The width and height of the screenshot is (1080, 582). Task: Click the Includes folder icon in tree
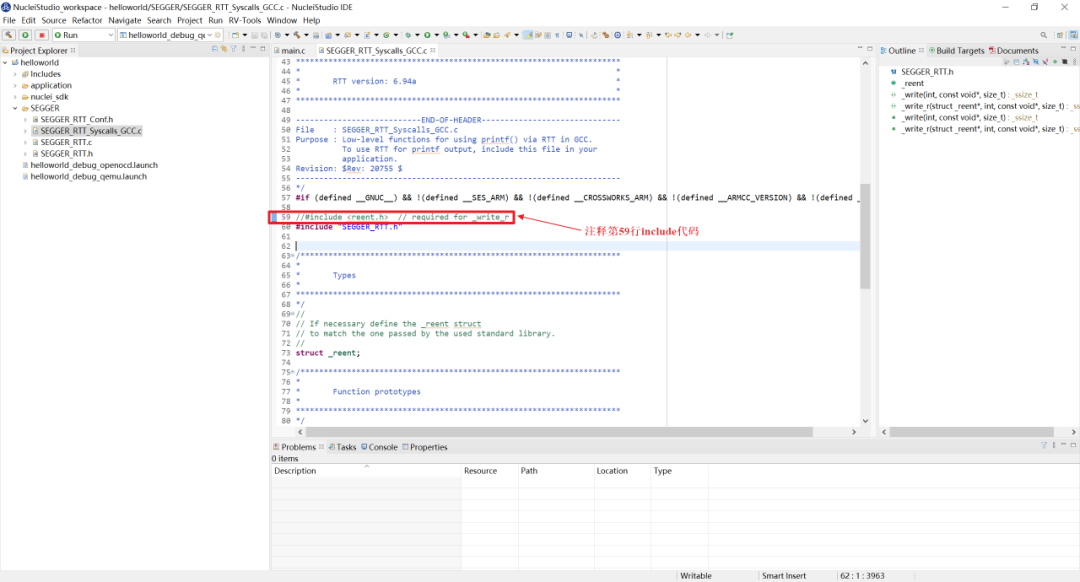25,74
